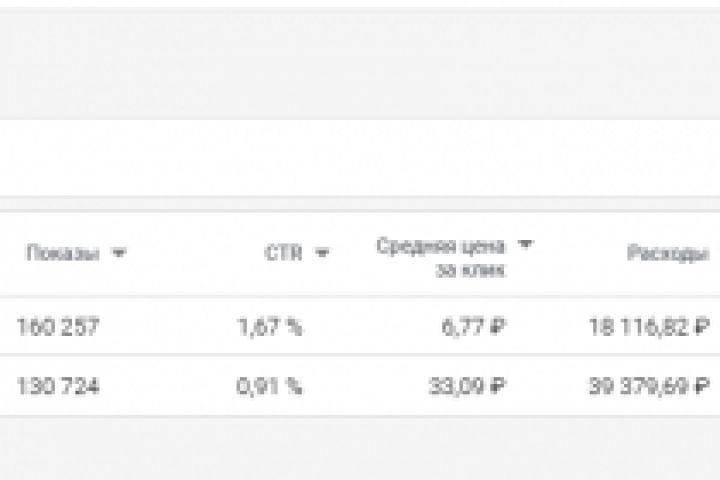Click the Средняя цена за клик header text
The width and height of the screenshot is (720, 480).
click(x=441, y=256)
